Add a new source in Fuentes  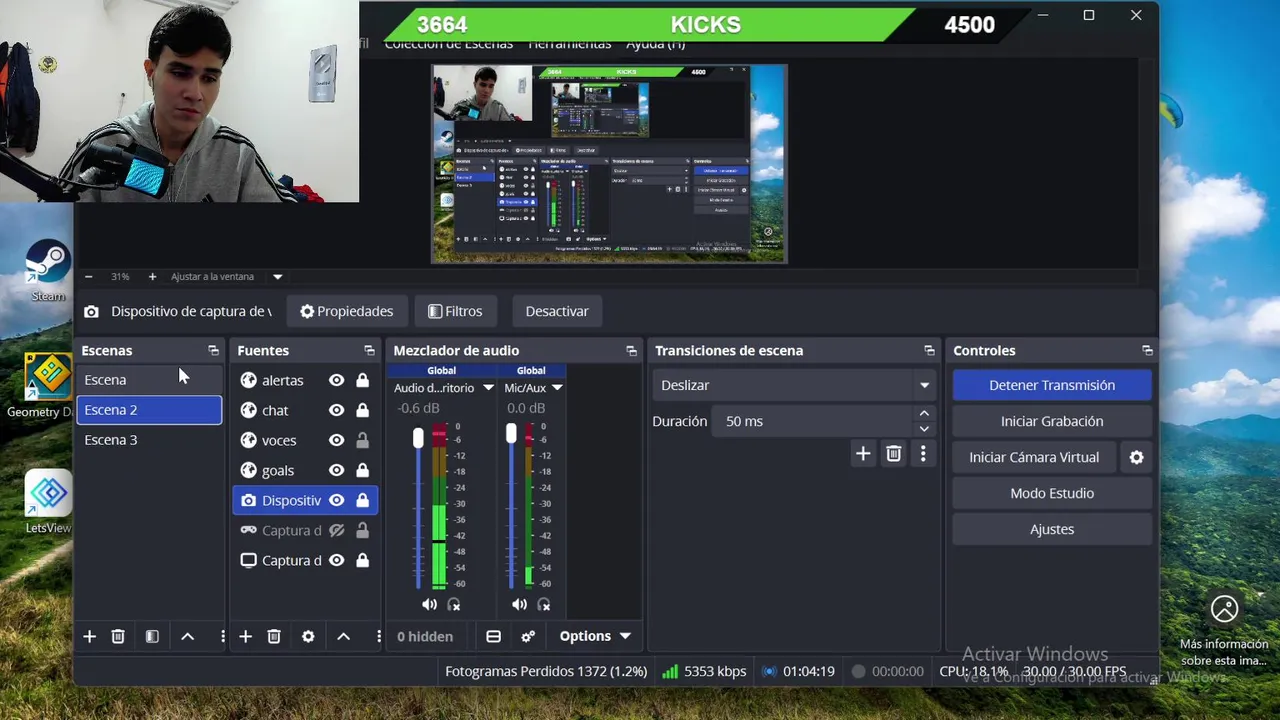[x=245, y=636]
